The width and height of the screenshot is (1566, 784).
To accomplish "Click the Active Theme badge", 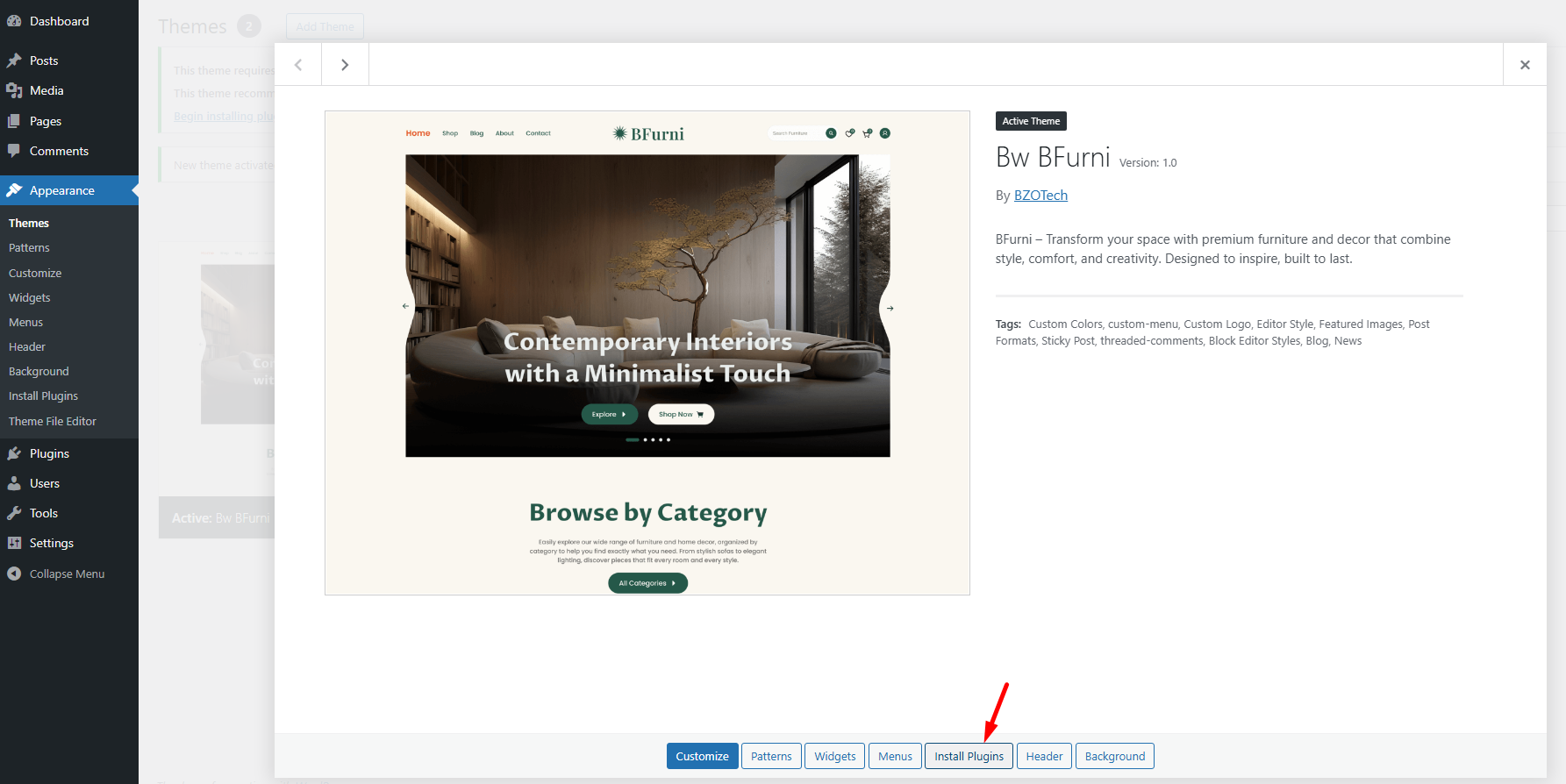I will point(1031,121).
